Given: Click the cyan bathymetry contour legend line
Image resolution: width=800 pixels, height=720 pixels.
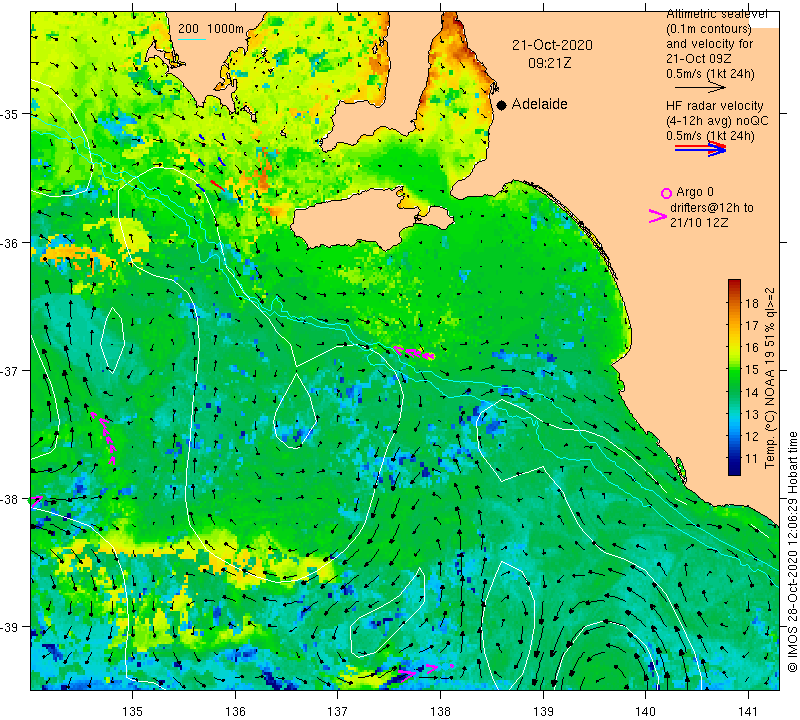Looking at the screenshot, I should (192, 39).
